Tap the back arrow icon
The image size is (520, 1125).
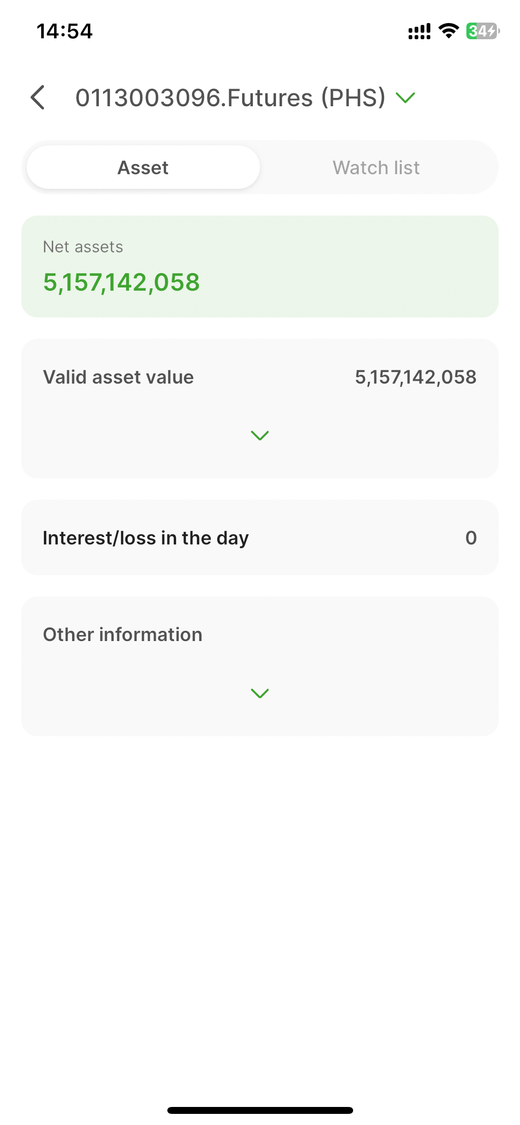(x=38, y=98)
